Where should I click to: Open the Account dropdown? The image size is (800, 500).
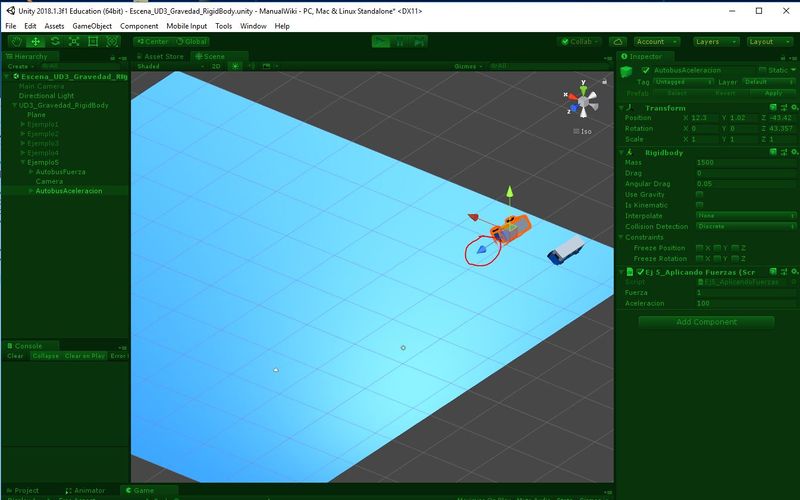(x=657, y=42)
